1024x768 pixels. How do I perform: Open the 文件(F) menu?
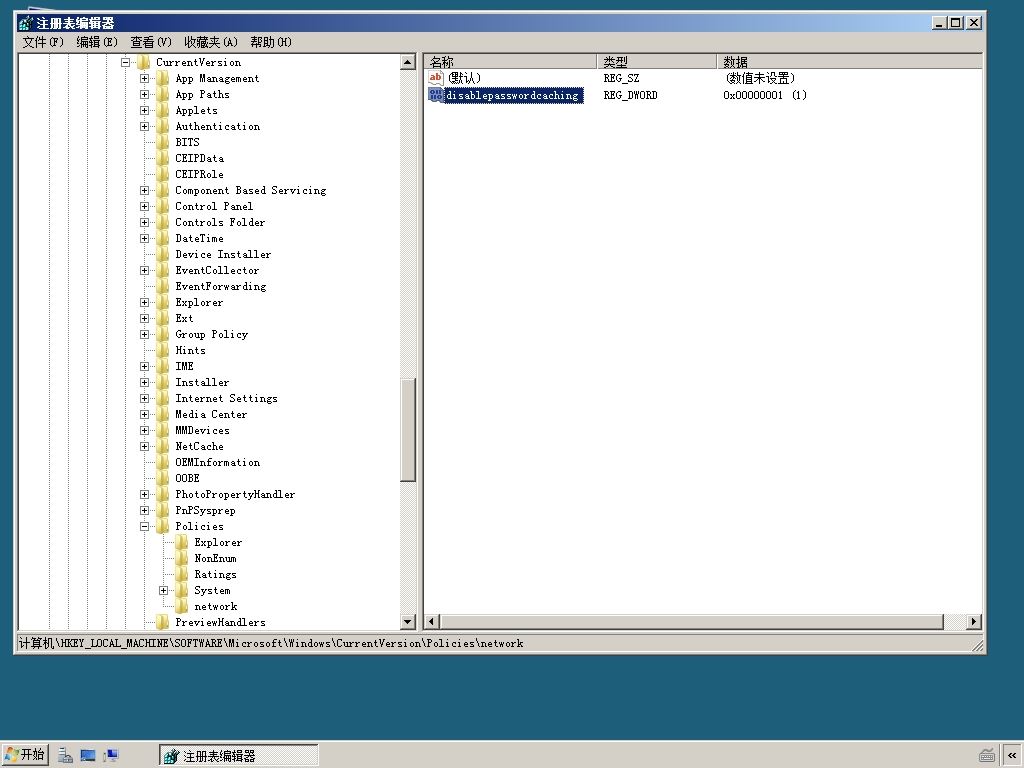[x=43, y=42]
